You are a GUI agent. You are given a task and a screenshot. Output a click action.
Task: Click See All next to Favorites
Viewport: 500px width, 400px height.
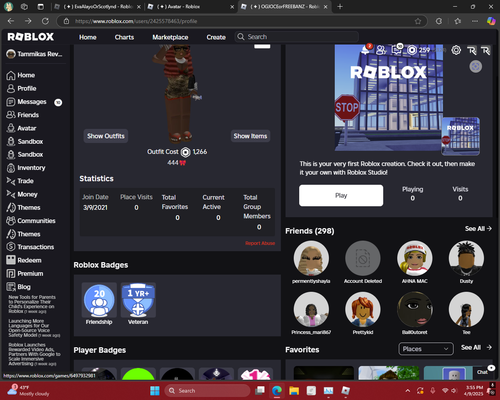pyautogui.click(x=476, y=348)
